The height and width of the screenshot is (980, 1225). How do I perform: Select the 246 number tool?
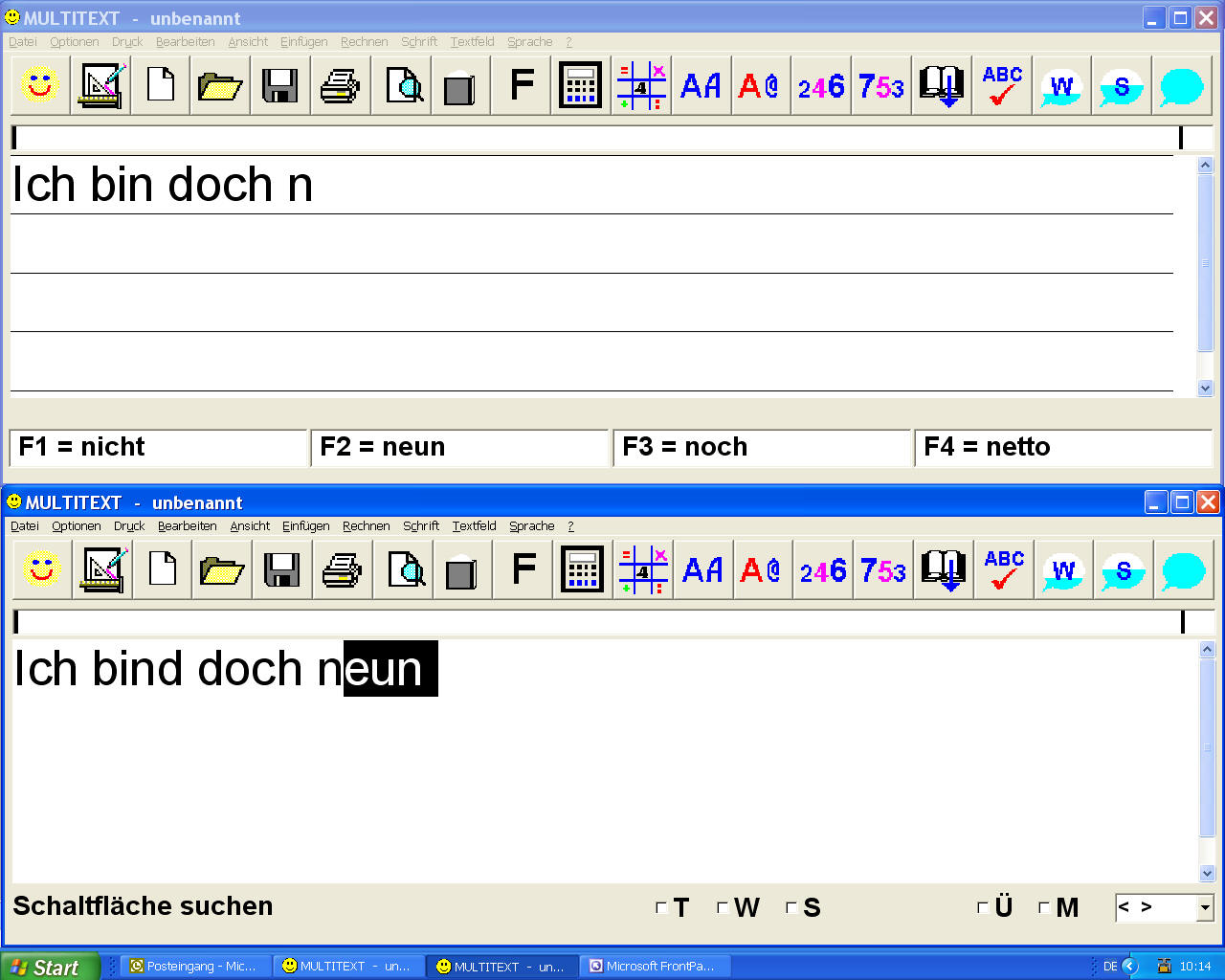[x=822, y=569]
